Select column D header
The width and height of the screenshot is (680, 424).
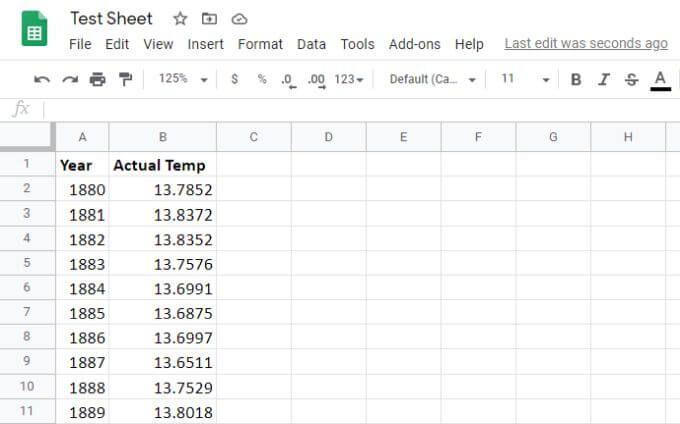329,137
